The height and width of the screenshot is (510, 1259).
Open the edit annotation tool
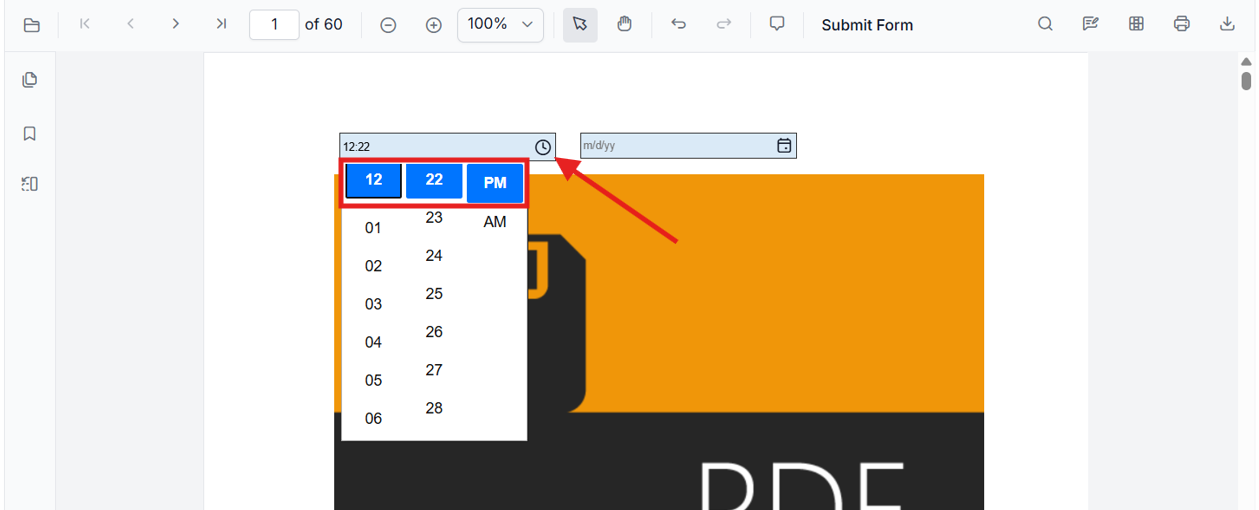[x=1091, y=24]
